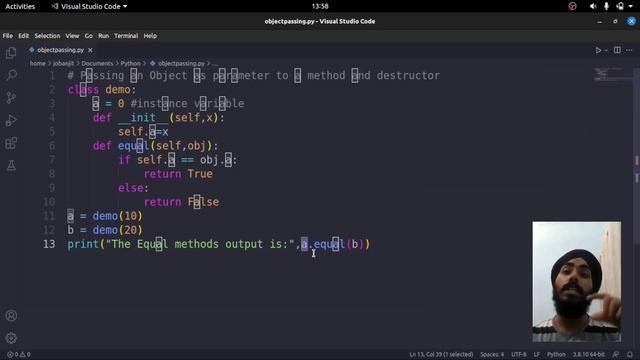Open system menu dropdown arrow in top bar

pyautogui.click(x=631, y=6)
